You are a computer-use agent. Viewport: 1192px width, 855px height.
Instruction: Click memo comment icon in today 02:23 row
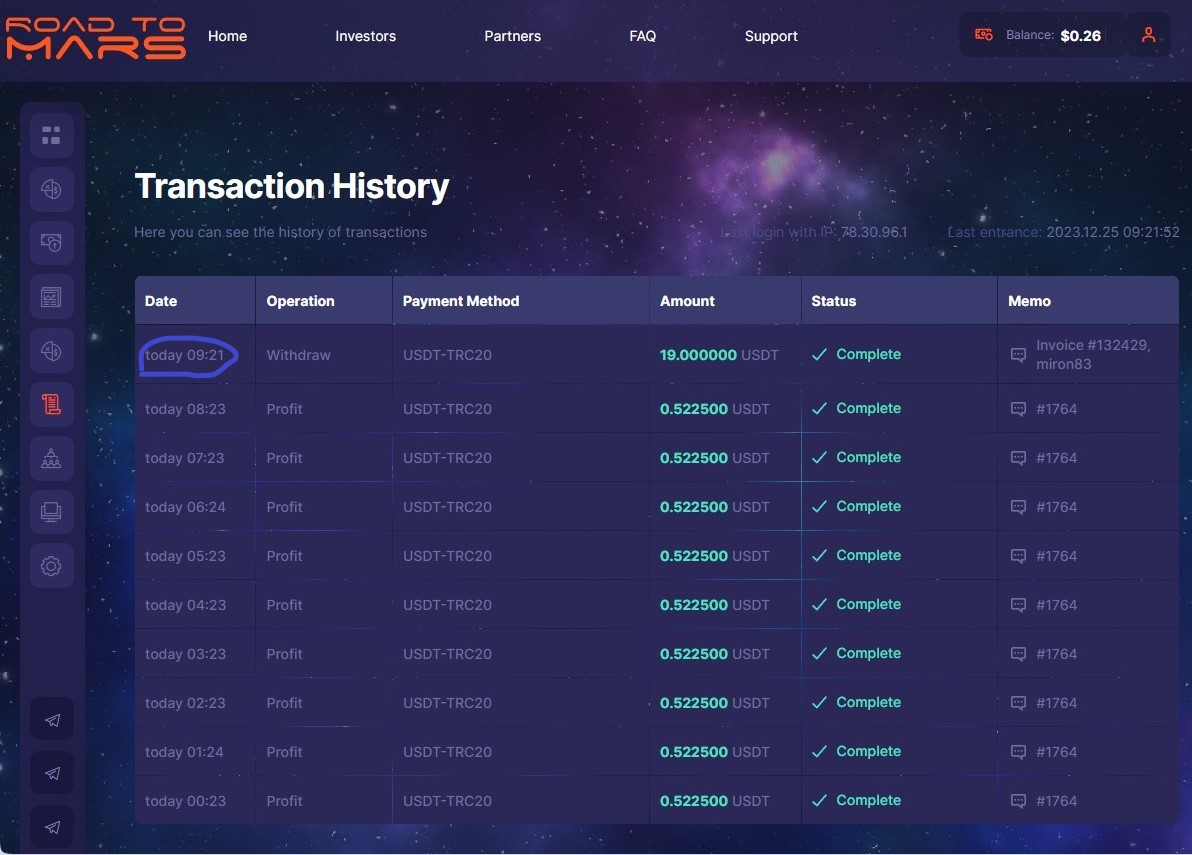[1018, 703]
